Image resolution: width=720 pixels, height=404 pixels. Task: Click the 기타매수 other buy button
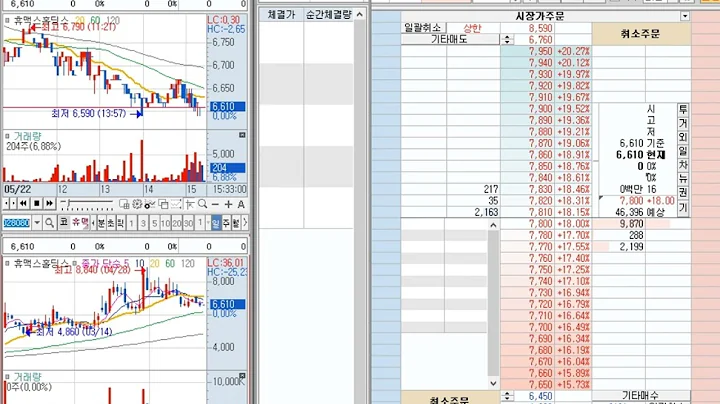pos(641,395)
